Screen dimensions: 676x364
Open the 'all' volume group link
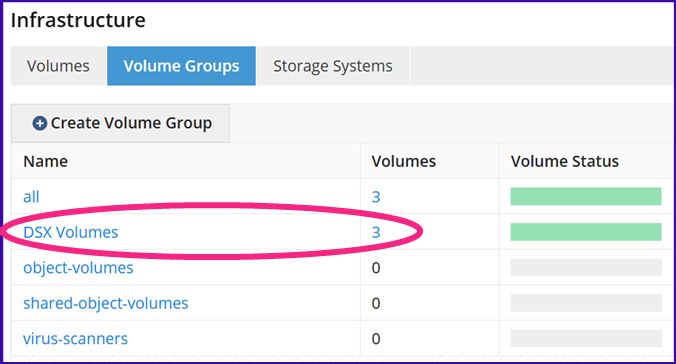(x=31, y=197)
